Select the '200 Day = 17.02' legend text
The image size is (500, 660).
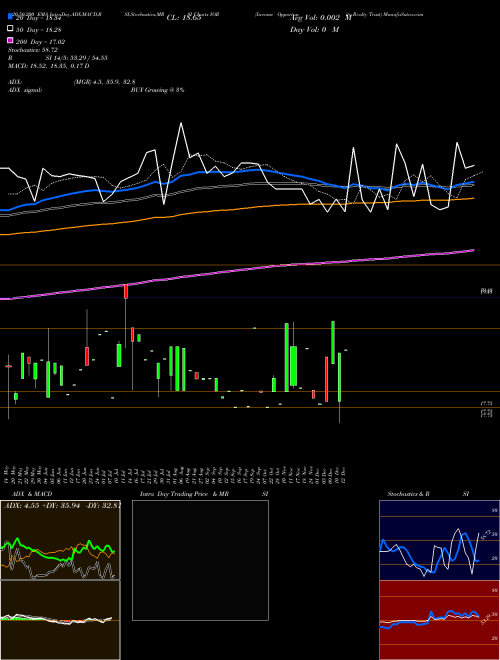point(40,42)
